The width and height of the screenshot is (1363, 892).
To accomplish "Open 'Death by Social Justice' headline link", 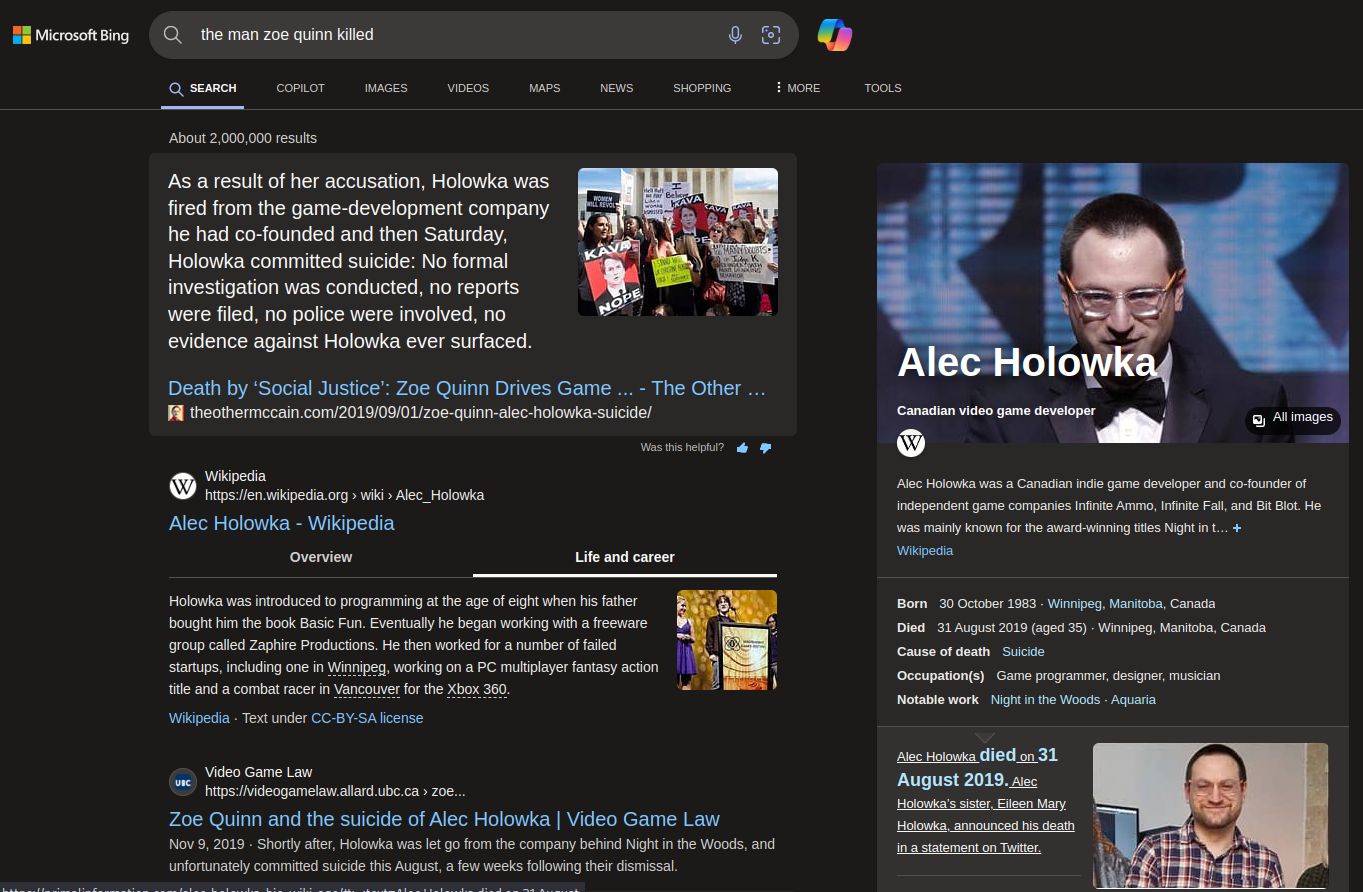I will click(x=467, y=388).
